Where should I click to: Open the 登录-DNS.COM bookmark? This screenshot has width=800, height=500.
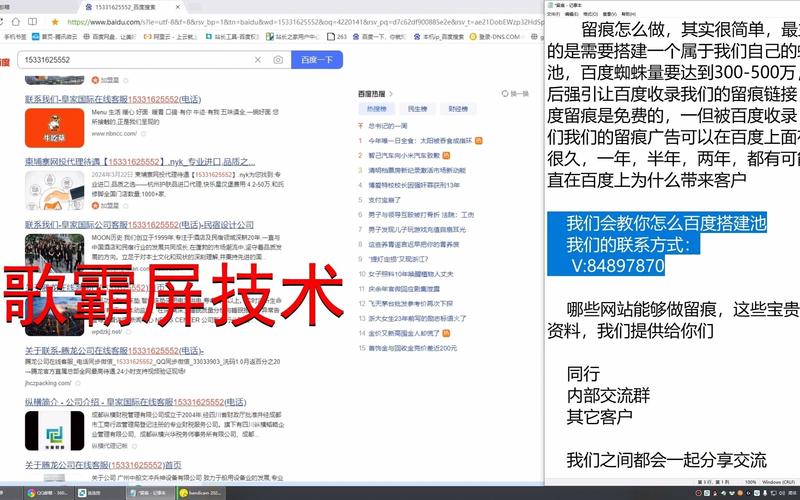tap(495, 37)
